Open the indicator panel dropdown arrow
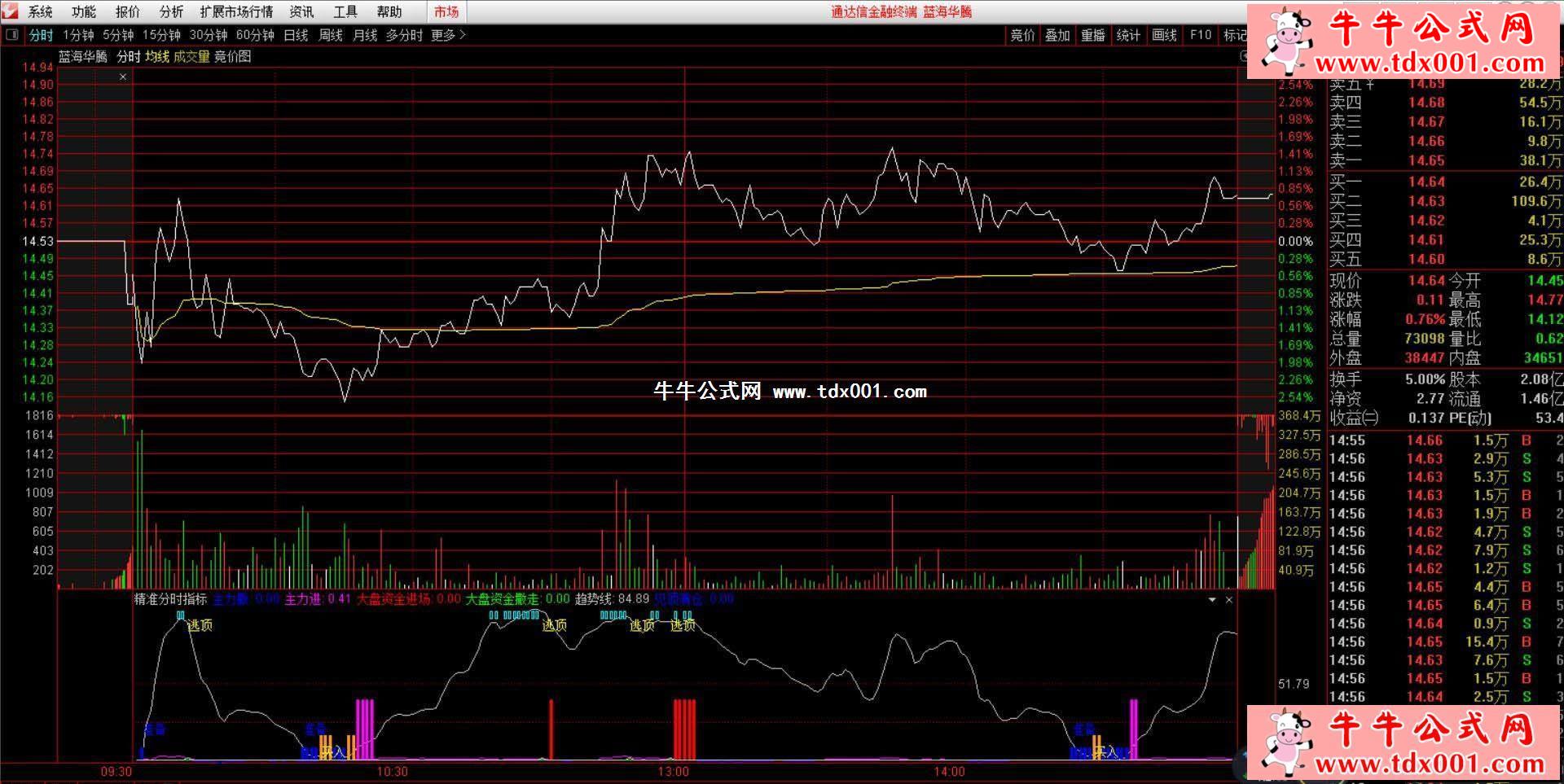The width and height of the screenshot is (1564, 784). [1212, 600]
